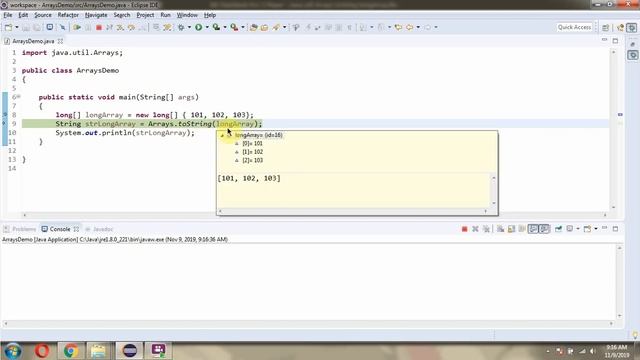The image size is (640, 360).
Task: Click the Resume debug icon
Action: [77, 27]
